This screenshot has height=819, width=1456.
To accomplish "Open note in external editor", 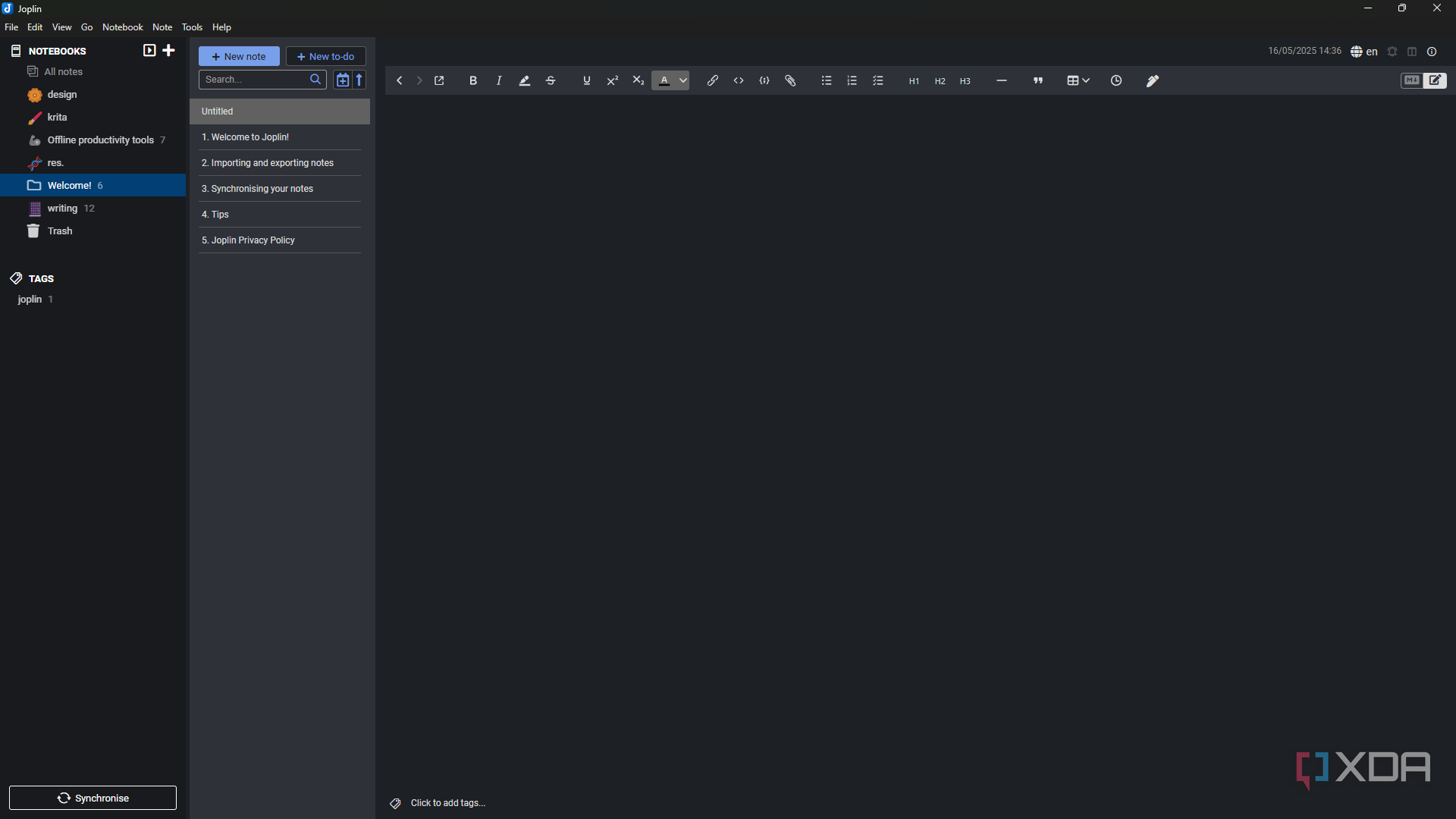I will pyautogui.click(x=440, y=80).
